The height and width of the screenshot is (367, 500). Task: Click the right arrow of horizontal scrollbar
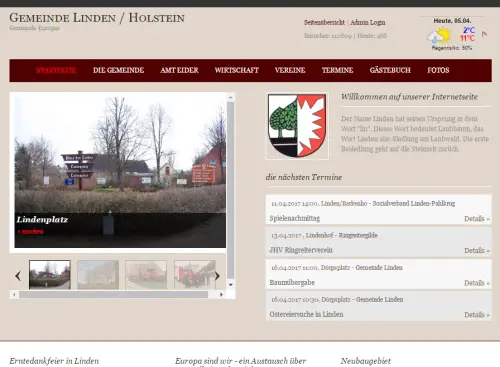click(x=221, y=295)
